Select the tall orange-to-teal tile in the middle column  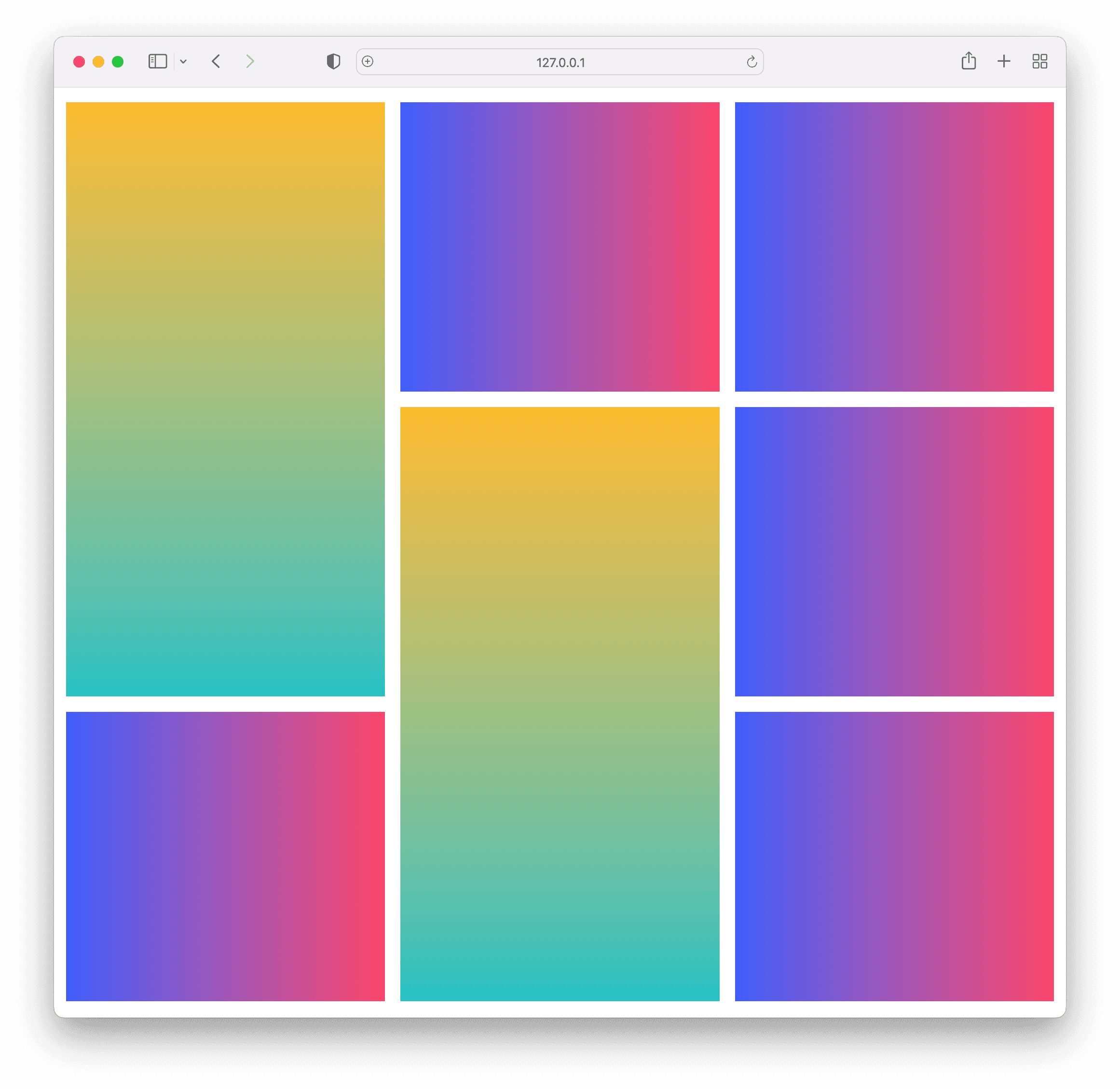click(560, 704)
